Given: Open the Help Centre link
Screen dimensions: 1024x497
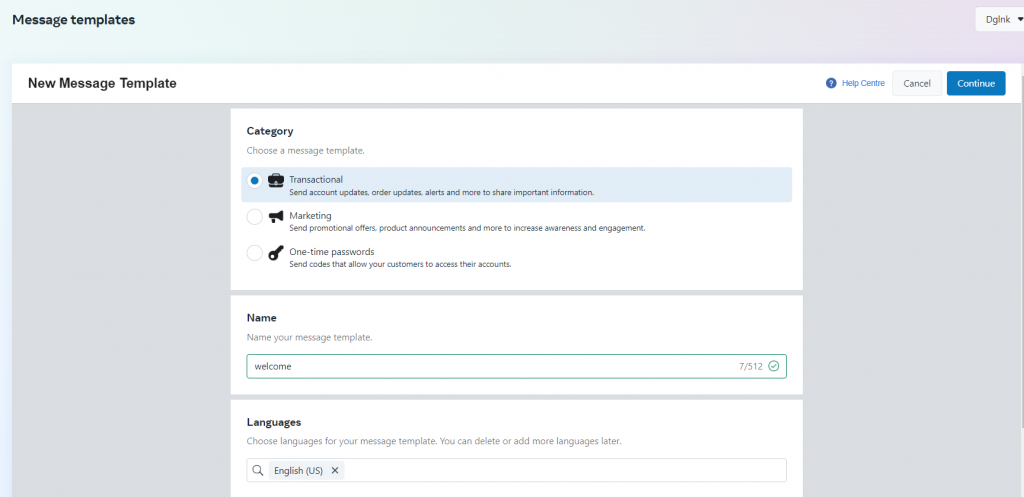Looking at the screenshot, I should click(863, 83).
